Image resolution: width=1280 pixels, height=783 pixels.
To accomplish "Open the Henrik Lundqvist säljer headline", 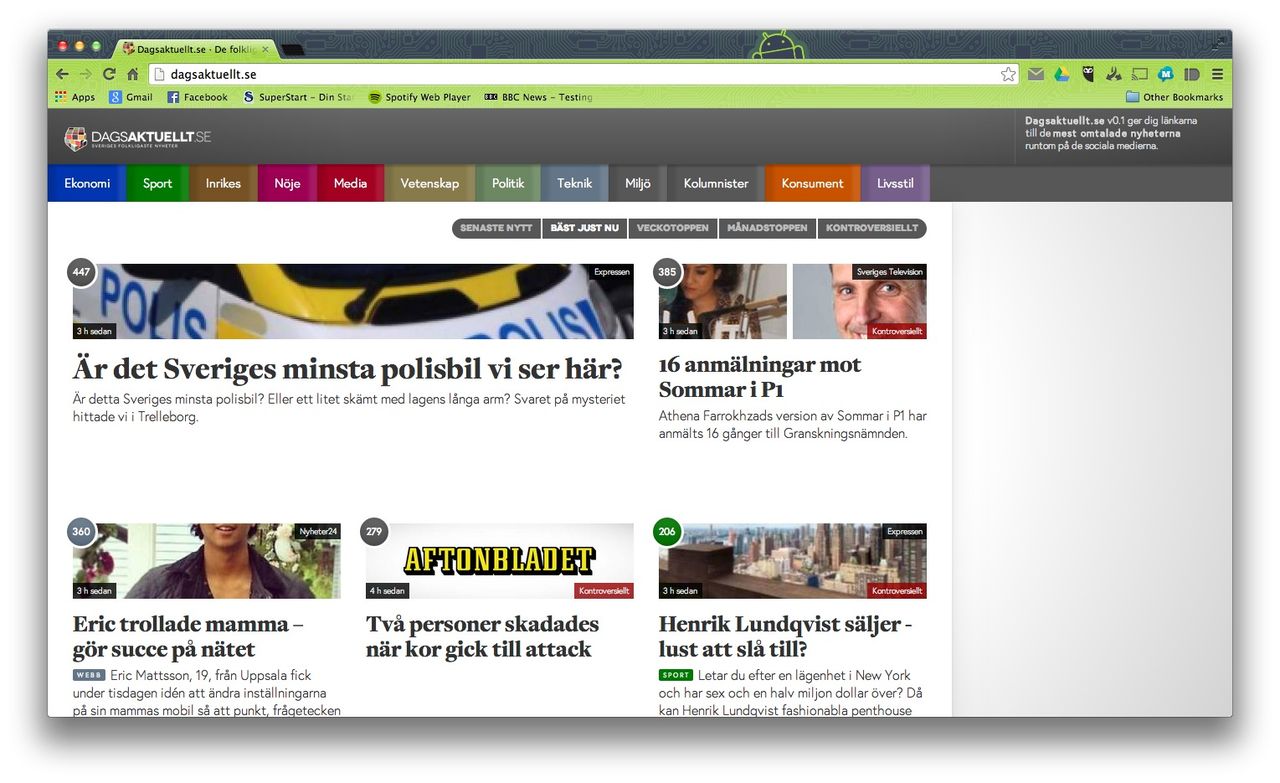I will 786,637.
